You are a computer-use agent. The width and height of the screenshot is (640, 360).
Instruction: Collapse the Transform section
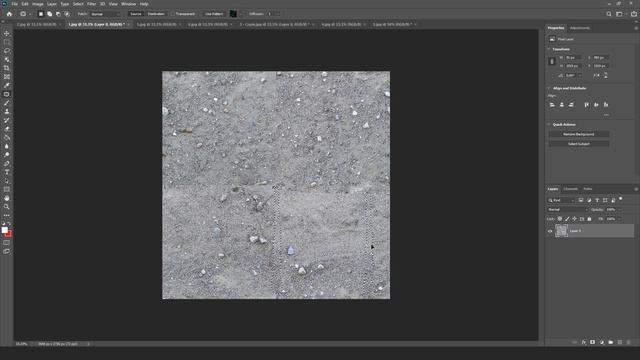pos(549,49)
